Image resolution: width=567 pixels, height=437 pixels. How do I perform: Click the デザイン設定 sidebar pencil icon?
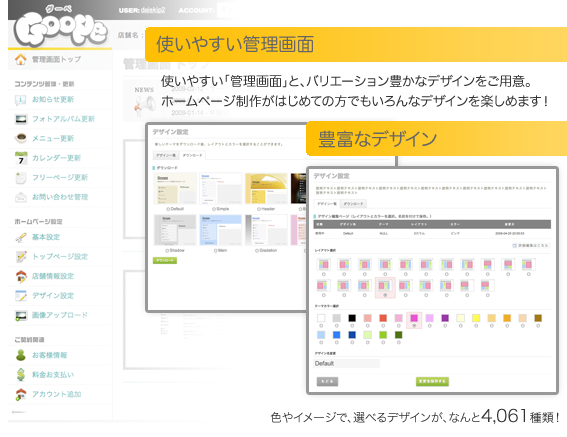click(x=21, y=296)
